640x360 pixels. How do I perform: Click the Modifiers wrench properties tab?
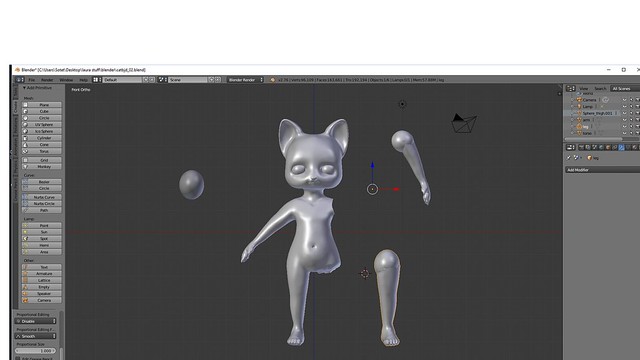[x=621, y=147]
